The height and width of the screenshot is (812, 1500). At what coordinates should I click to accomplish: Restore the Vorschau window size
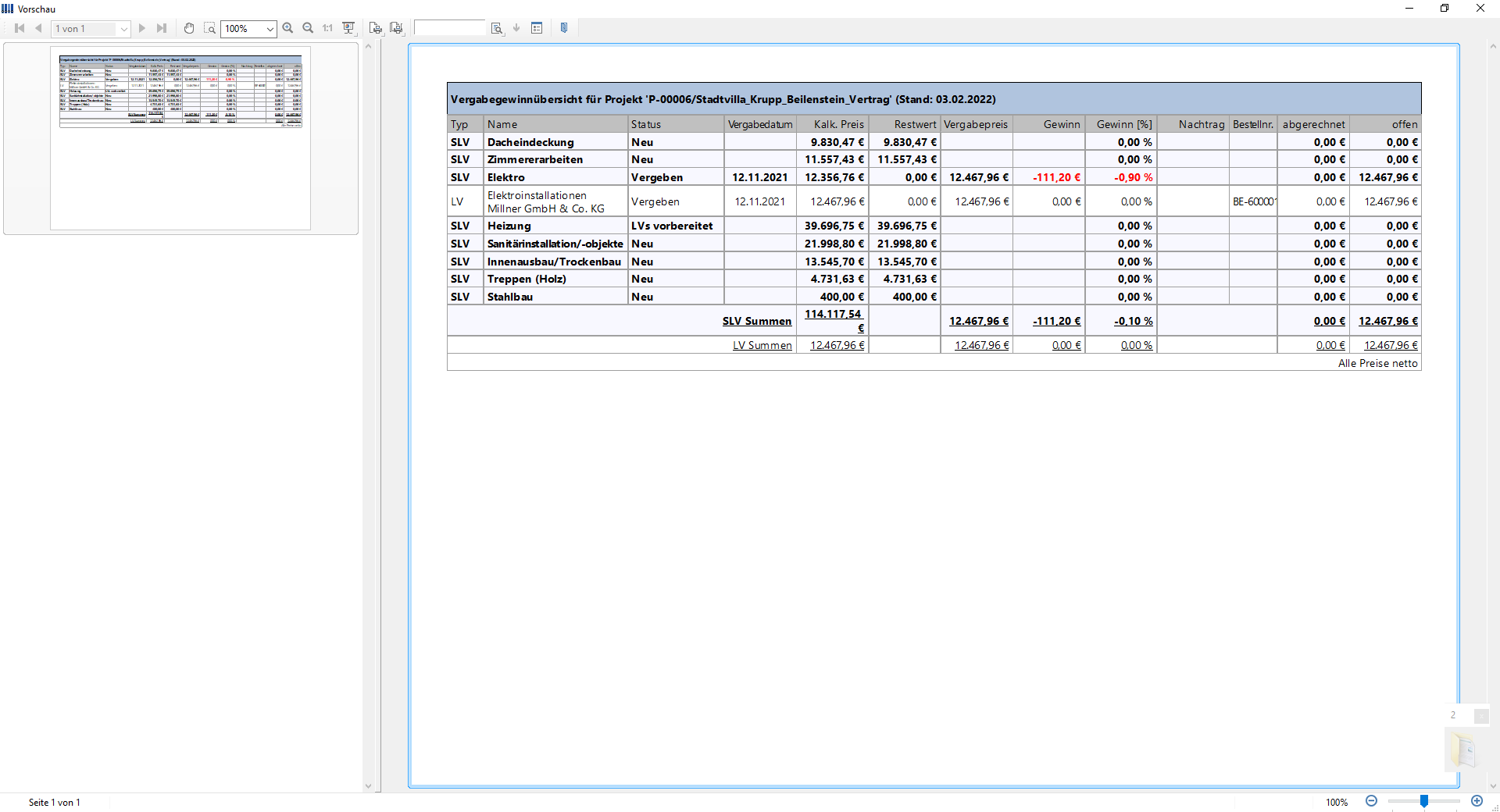click(x=1445, y=9)
